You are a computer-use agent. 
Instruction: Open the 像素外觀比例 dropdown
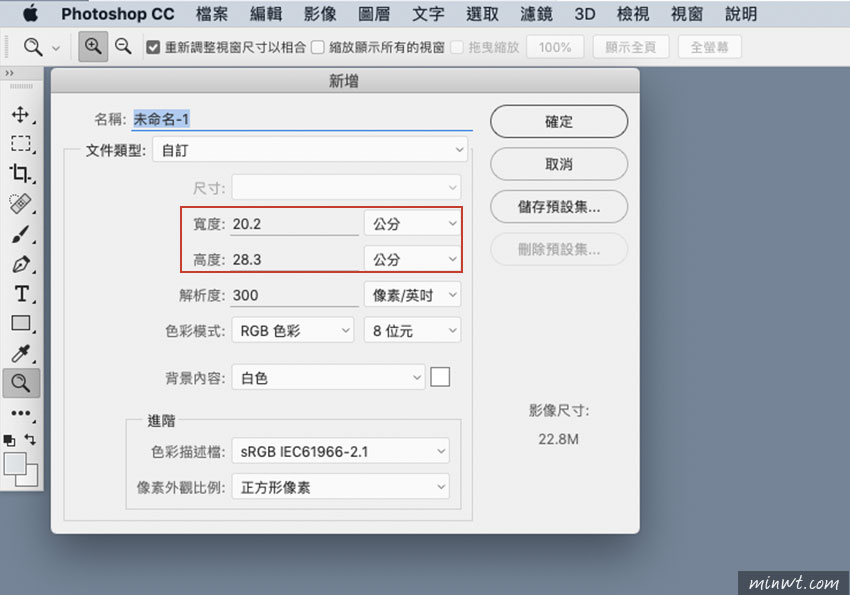[340, 487]
